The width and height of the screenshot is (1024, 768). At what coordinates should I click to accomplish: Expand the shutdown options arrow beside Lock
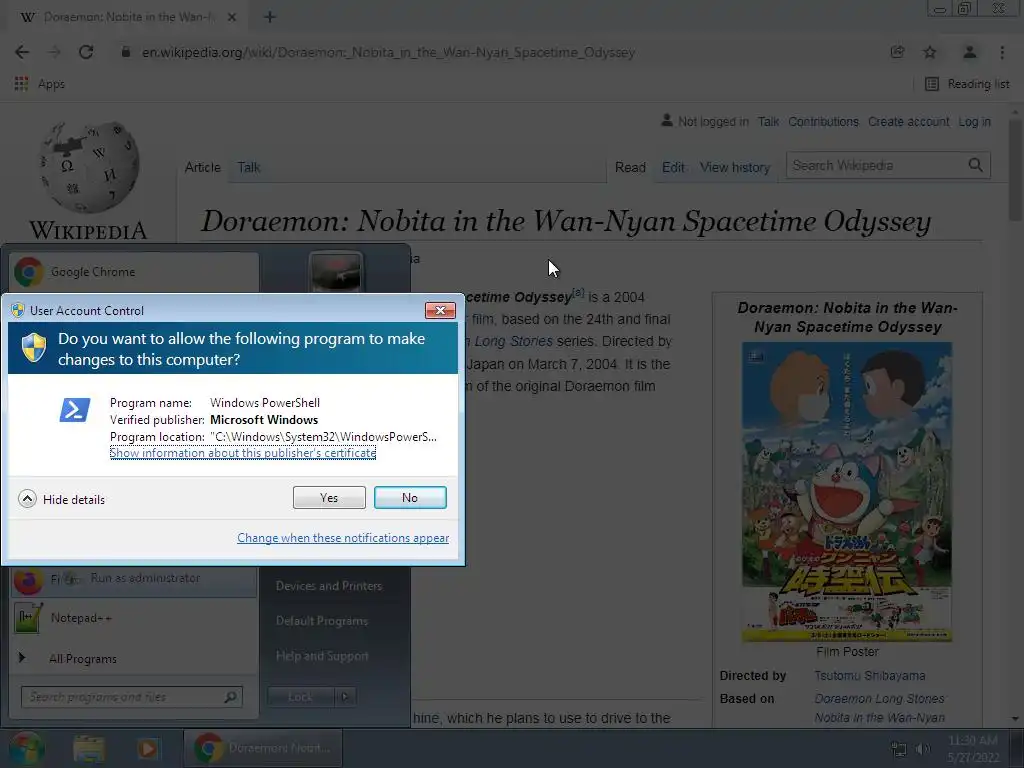(345, 697)
